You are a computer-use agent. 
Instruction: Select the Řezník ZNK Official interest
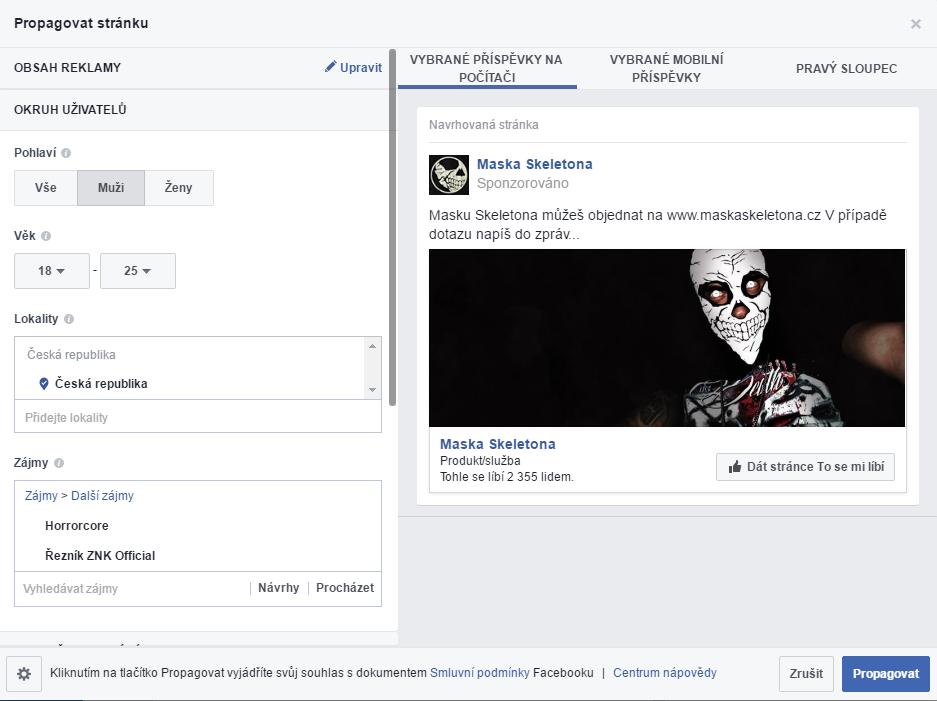[x=100, y=556]
